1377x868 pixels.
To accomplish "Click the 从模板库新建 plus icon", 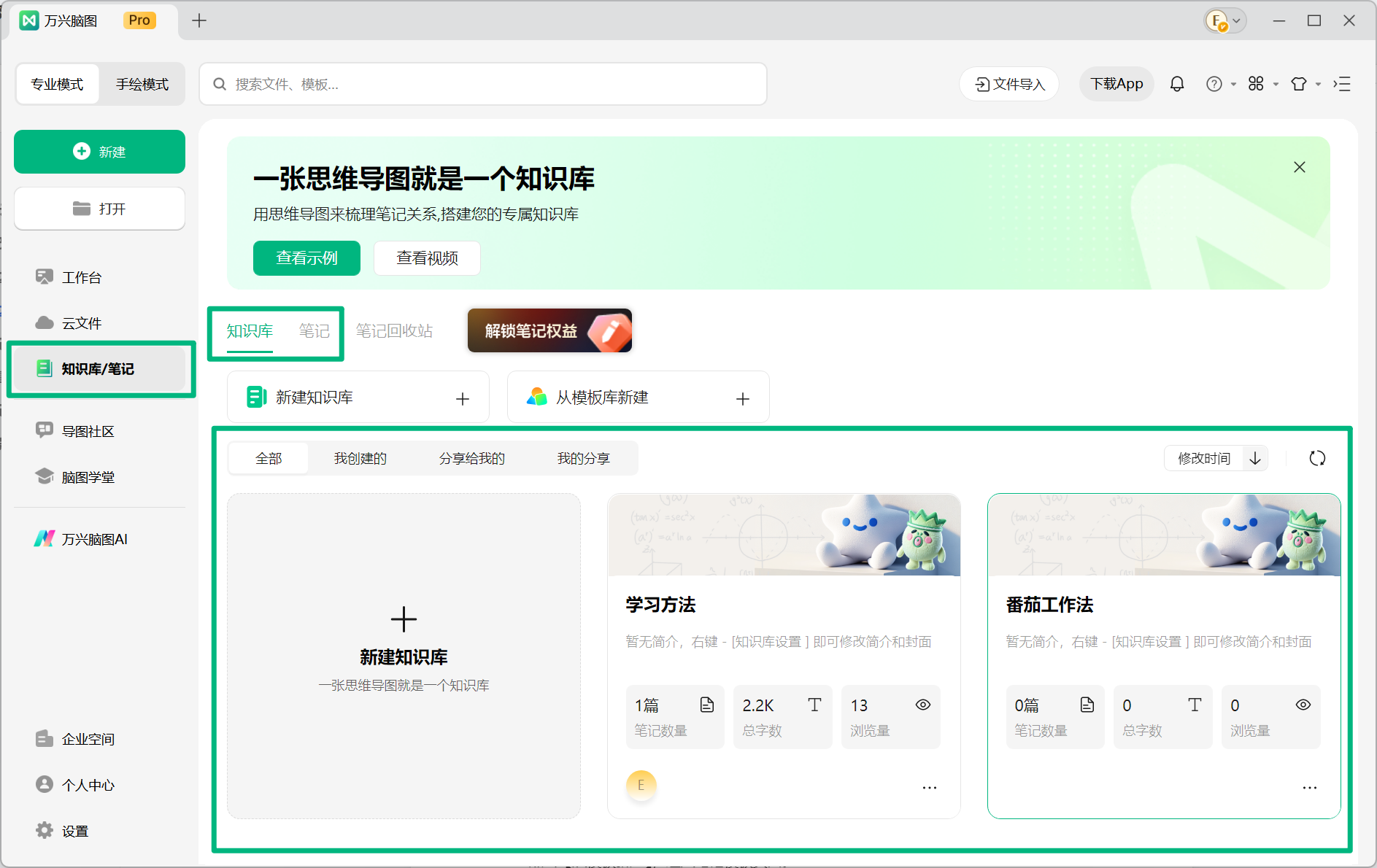I will 743,398.
